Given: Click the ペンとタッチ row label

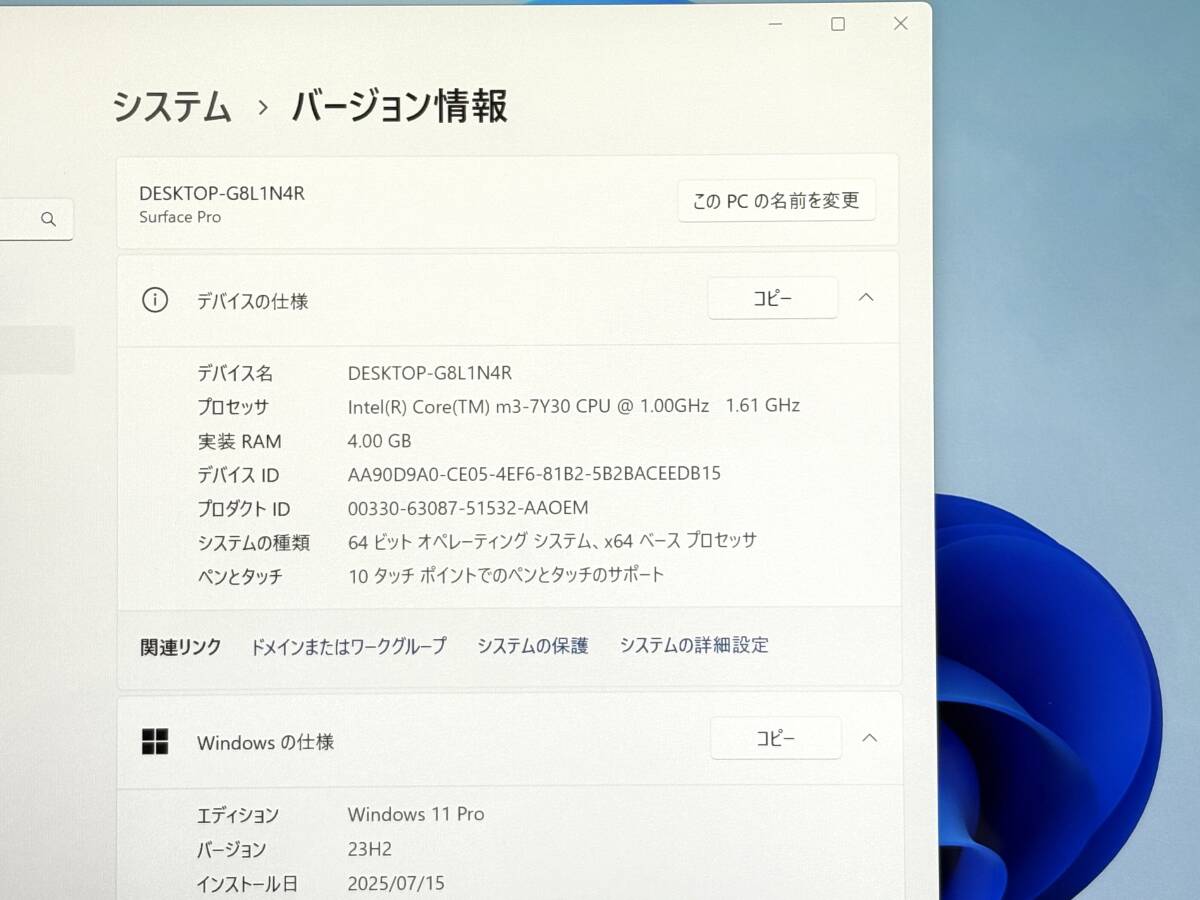Looking at the screenshot, I should pyautogui.click(x=240, y=577).
